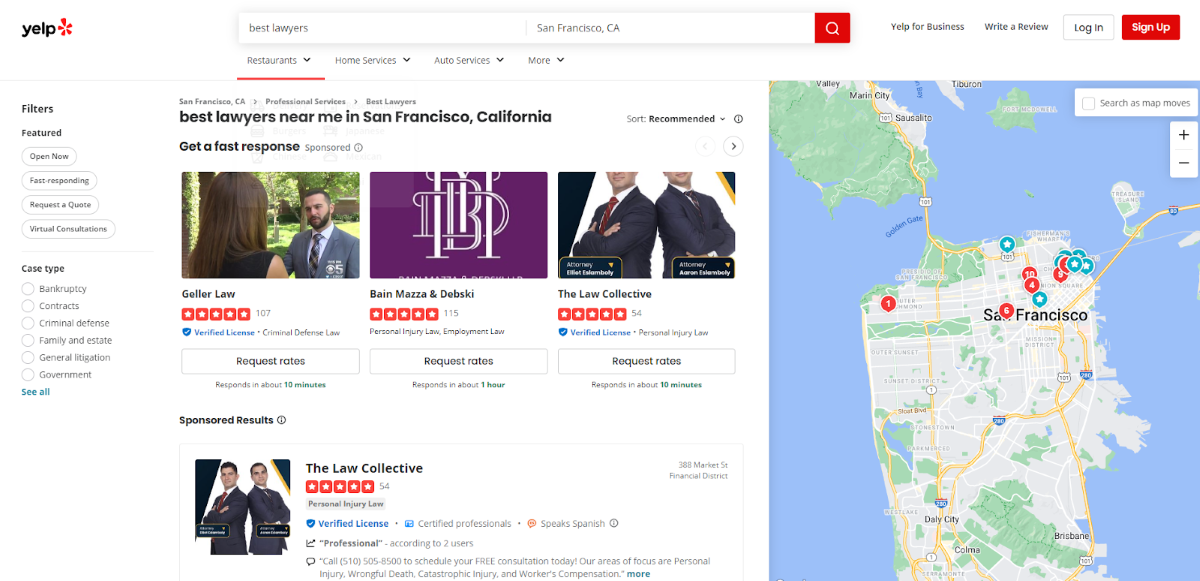Open San Francisco, CA breadcrumb

coord(212,102)
